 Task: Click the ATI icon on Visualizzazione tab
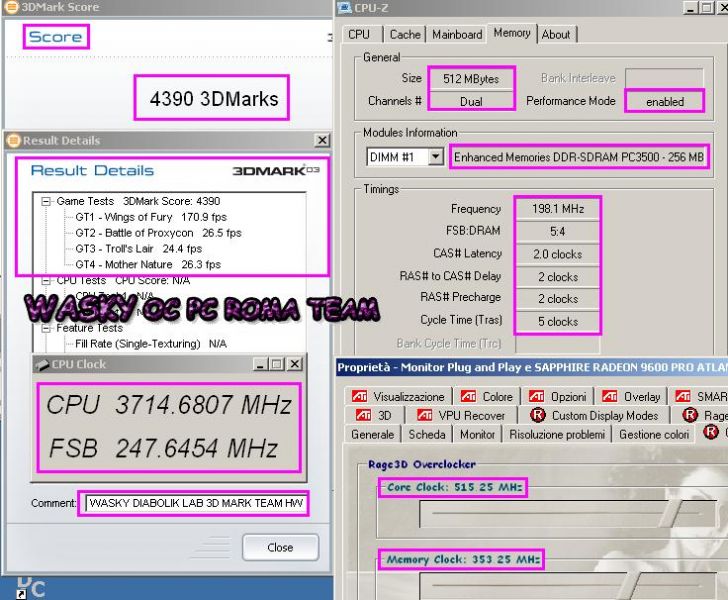click(359, 396)
